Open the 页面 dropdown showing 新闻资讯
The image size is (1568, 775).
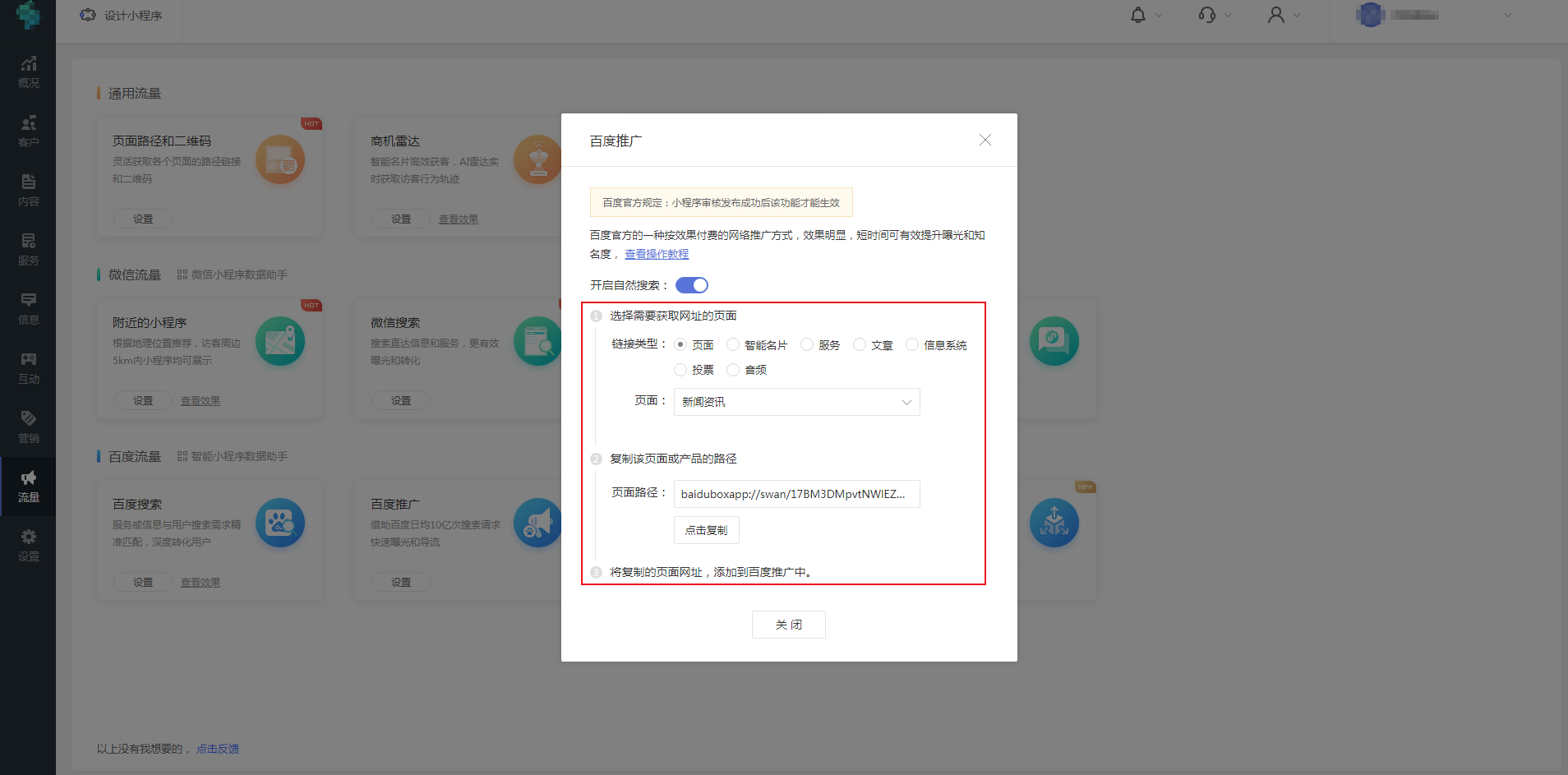pos(797,402)
